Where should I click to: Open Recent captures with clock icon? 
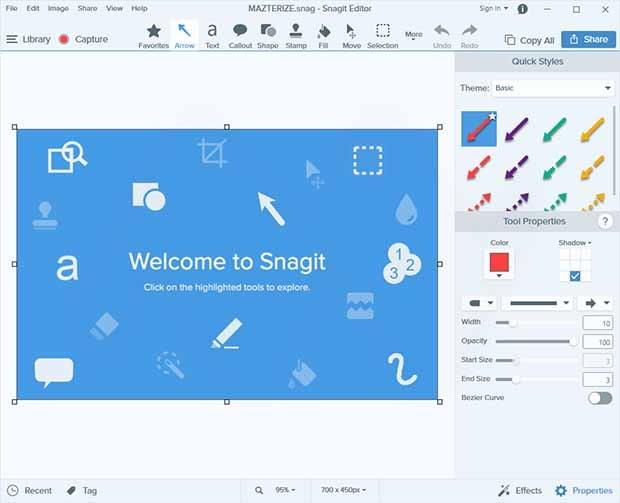pyautogui.click(x=13, y=490)
